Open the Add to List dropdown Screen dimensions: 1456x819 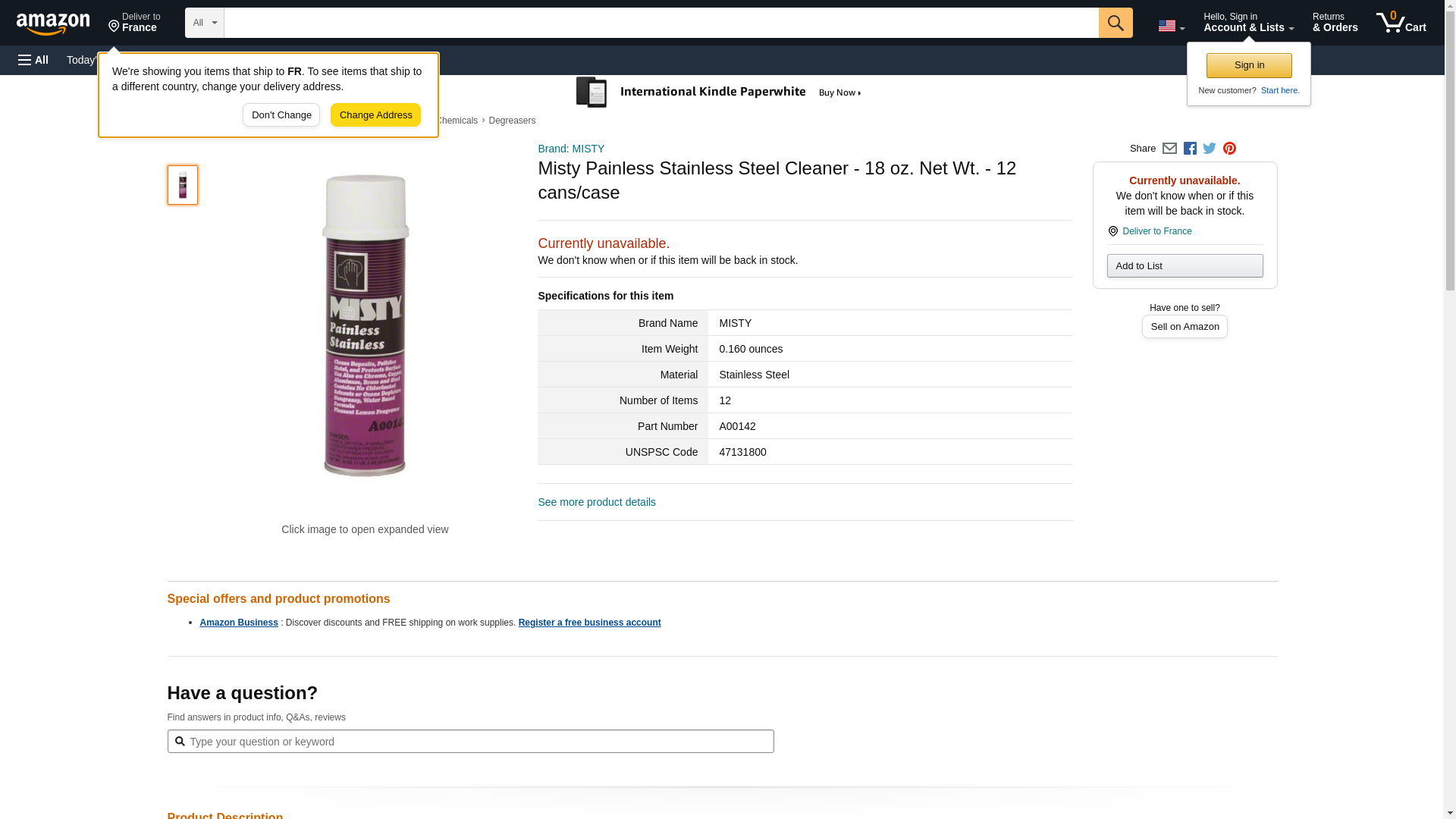click(x=1185, y=265)
